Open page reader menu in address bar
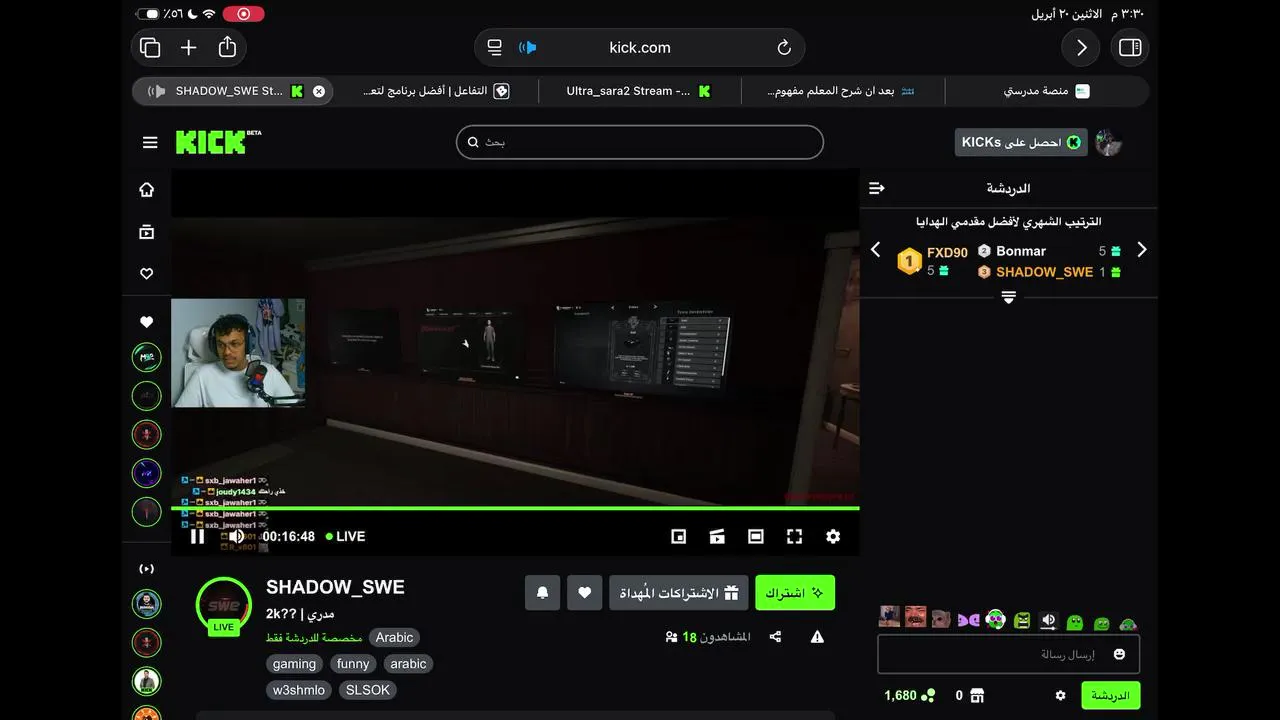The width and height of the screenshot is (1280, 720). [494, 47]
